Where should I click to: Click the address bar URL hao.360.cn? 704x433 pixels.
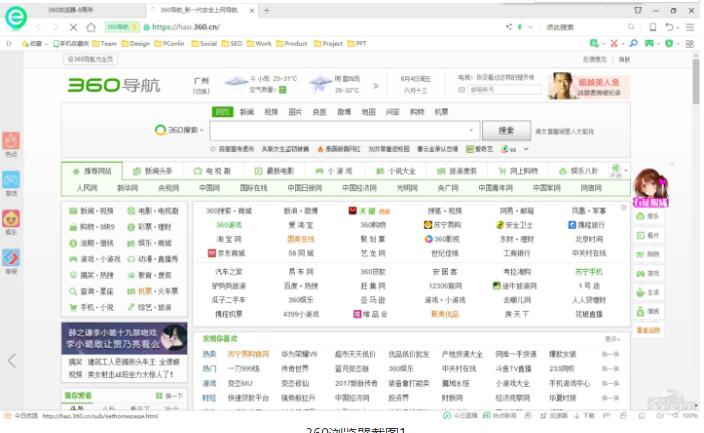(x=185, y=27)
